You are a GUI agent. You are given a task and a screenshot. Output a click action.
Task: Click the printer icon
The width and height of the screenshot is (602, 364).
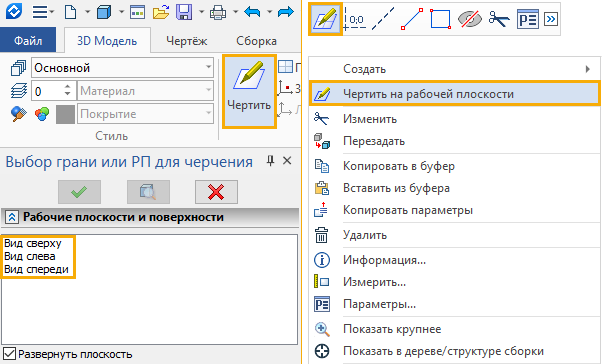pyautogui.click(x=218, y=13)
